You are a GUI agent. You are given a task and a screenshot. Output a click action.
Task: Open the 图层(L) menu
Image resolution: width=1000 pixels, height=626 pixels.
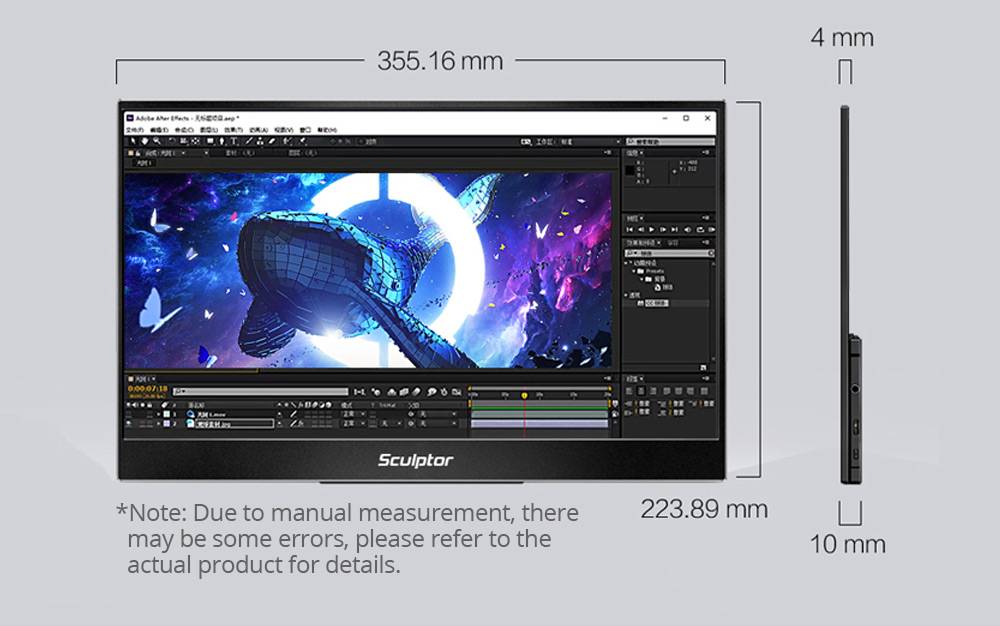tap(209, 130)
